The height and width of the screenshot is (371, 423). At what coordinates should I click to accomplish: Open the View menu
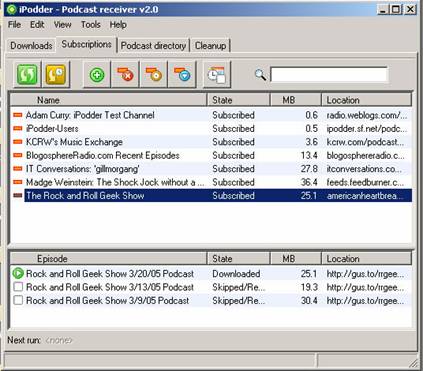pos(62,25)
